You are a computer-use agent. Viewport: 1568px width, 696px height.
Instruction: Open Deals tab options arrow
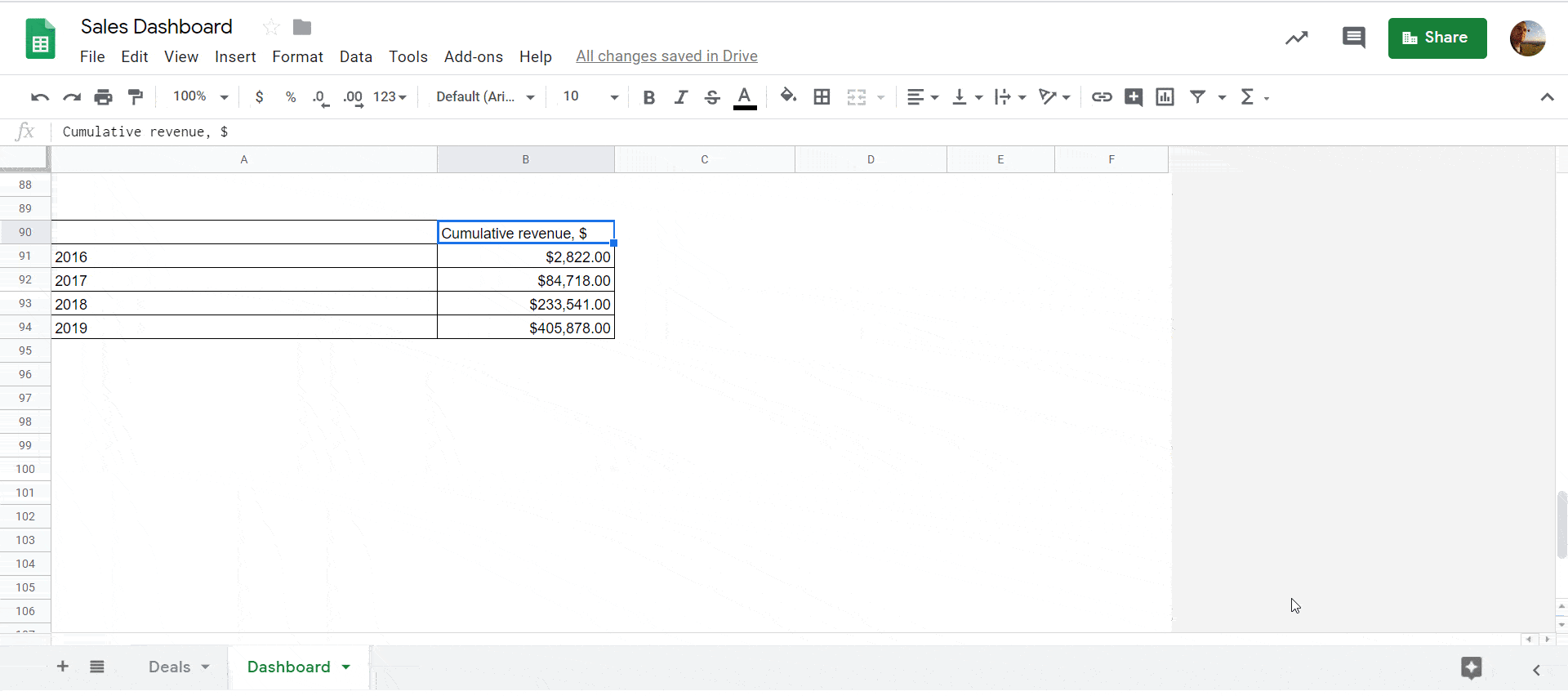click(206, 667)
